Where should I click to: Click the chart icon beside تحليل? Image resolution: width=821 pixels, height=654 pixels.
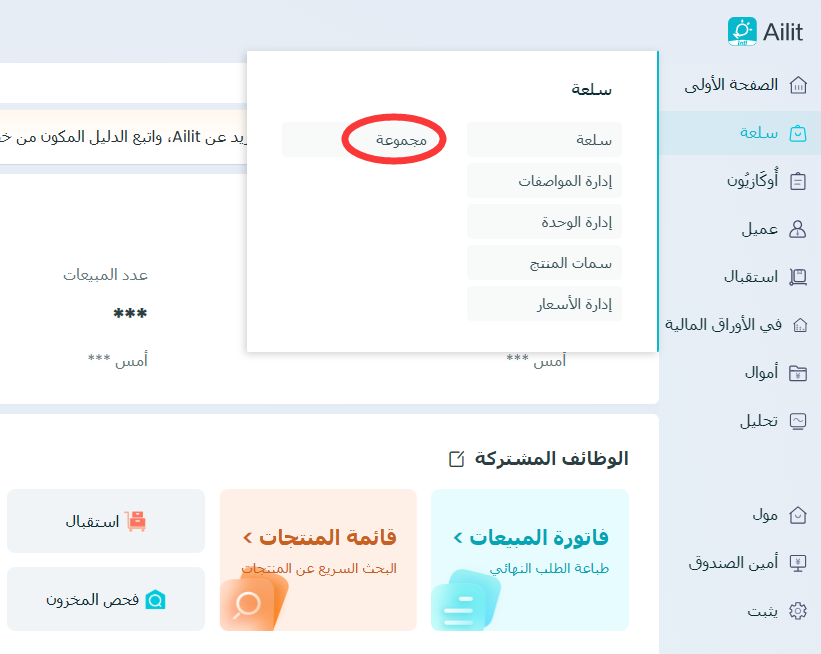(798, 421)
